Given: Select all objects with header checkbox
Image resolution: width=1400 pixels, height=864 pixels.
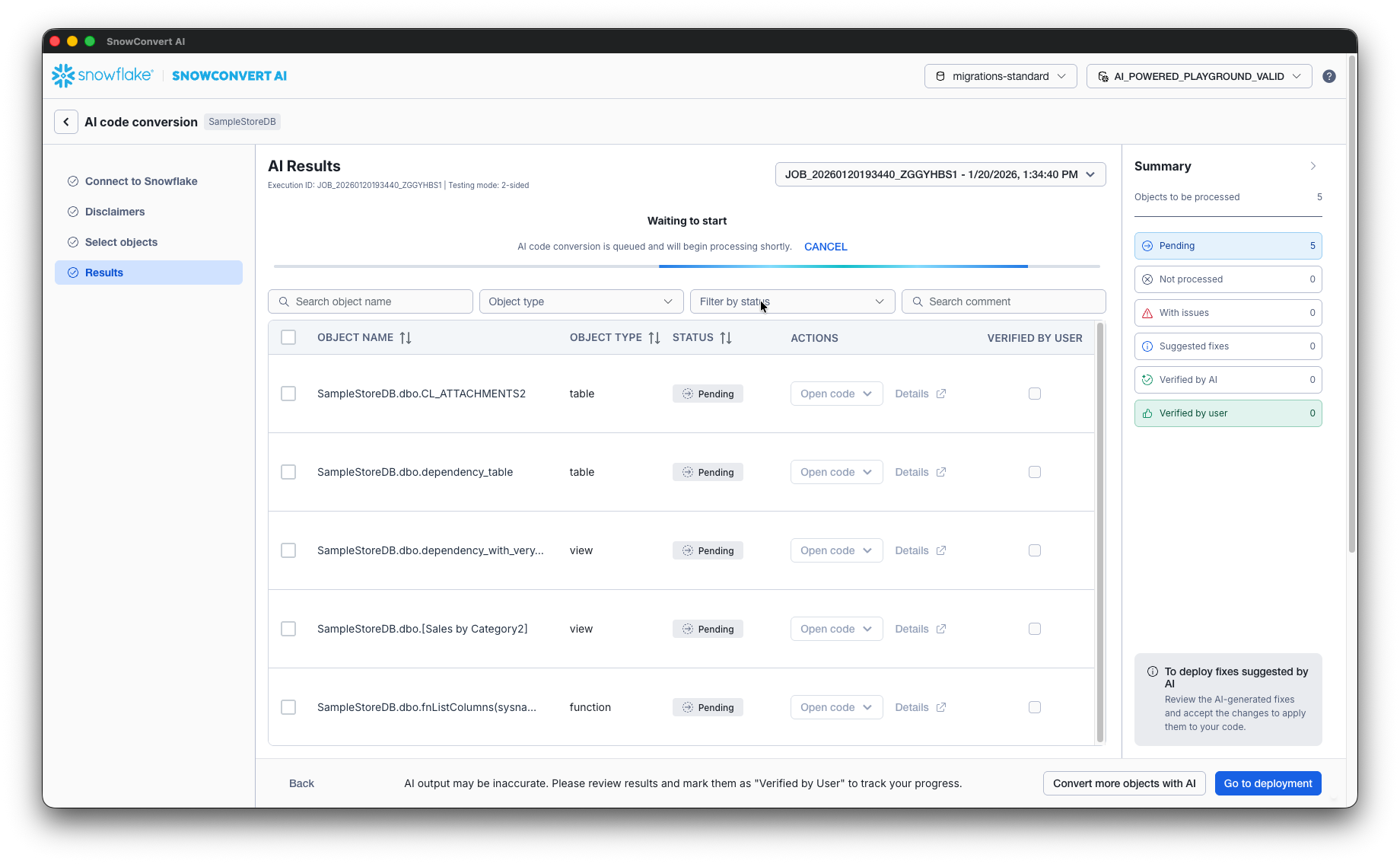Looking at the screenshot, I should click(288, 337).
